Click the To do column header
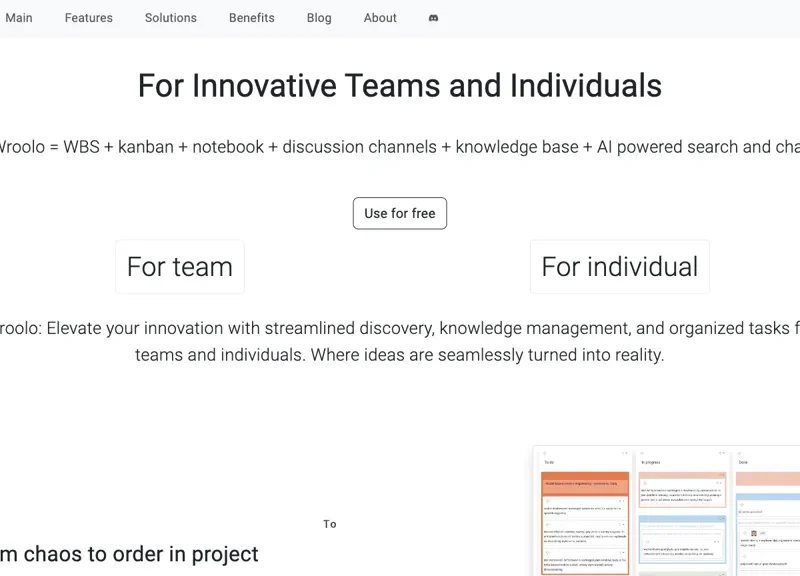 [x=549, y=463]
